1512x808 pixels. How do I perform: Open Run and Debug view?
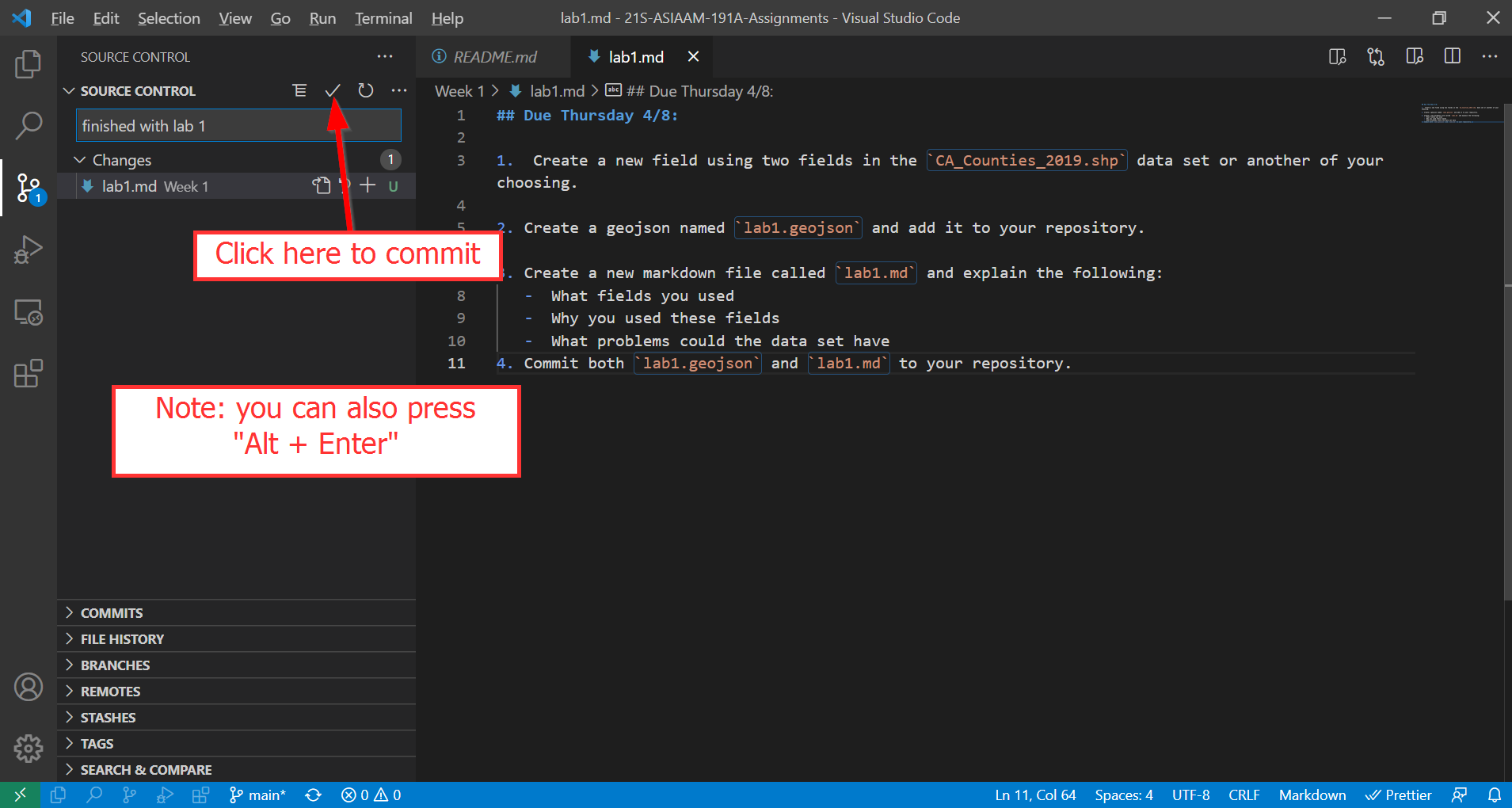(x=29, y=250)
